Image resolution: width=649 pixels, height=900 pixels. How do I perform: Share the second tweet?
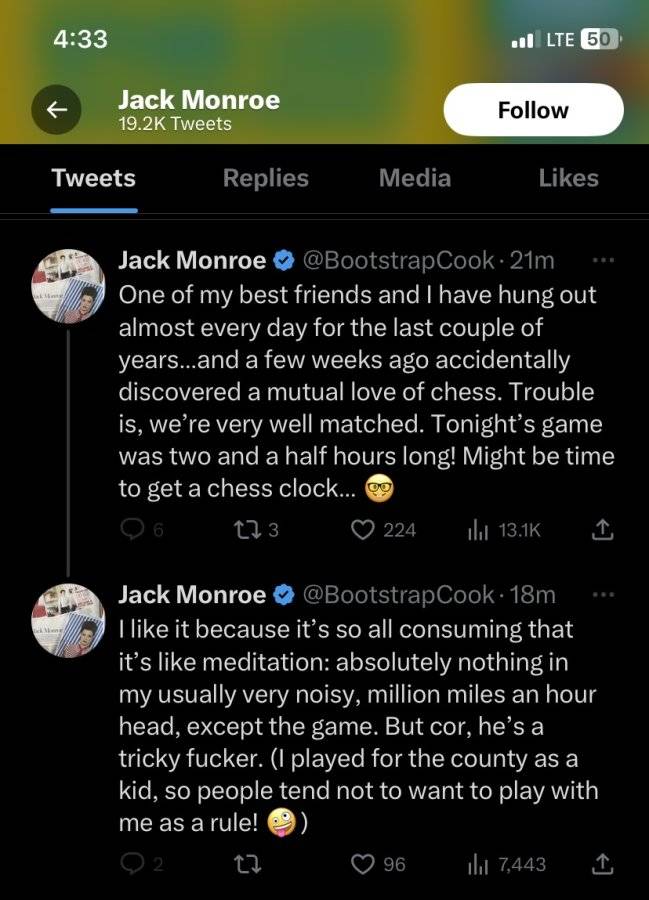point(602,863)
